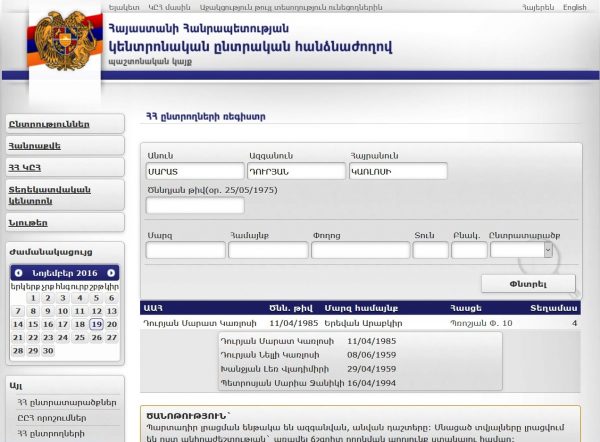Click the Էջակետ link in top bar
Image resolution: width=600 pixels, height=442 pixels.
pyautogui.click(x=124, y=7)
